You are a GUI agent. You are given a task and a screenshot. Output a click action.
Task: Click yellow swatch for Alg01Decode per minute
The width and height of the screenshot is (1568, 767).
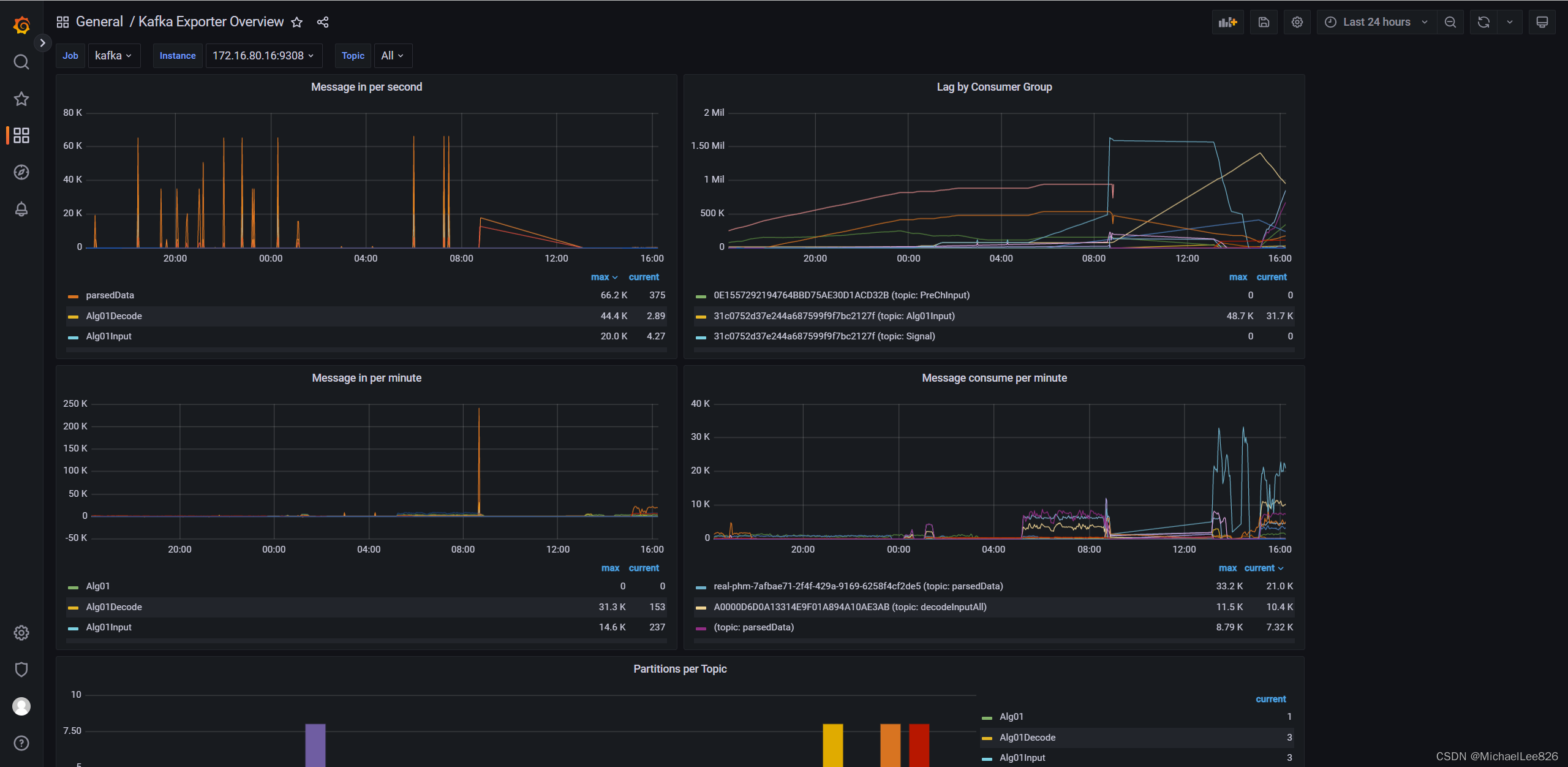73,608
